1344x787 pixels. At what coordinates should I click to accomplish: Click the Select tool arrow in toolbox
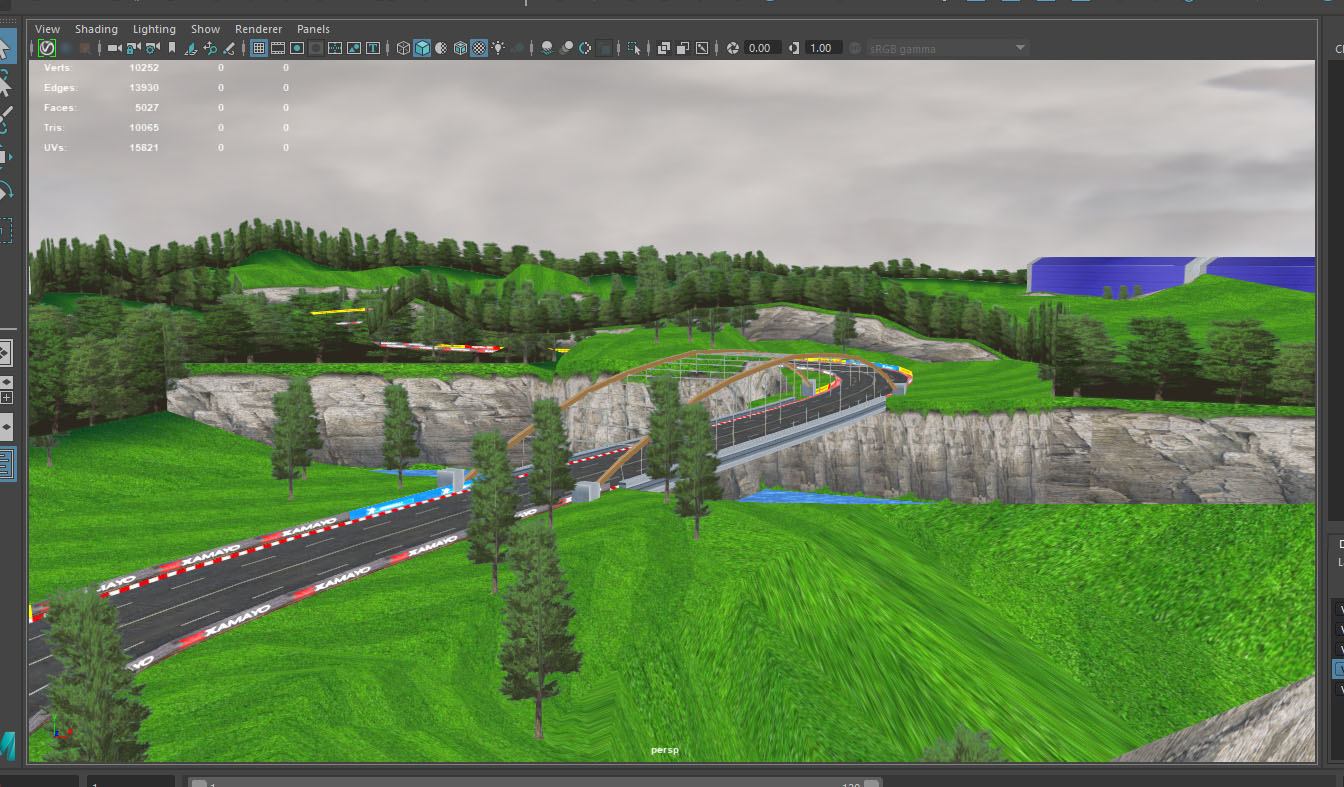6,48
